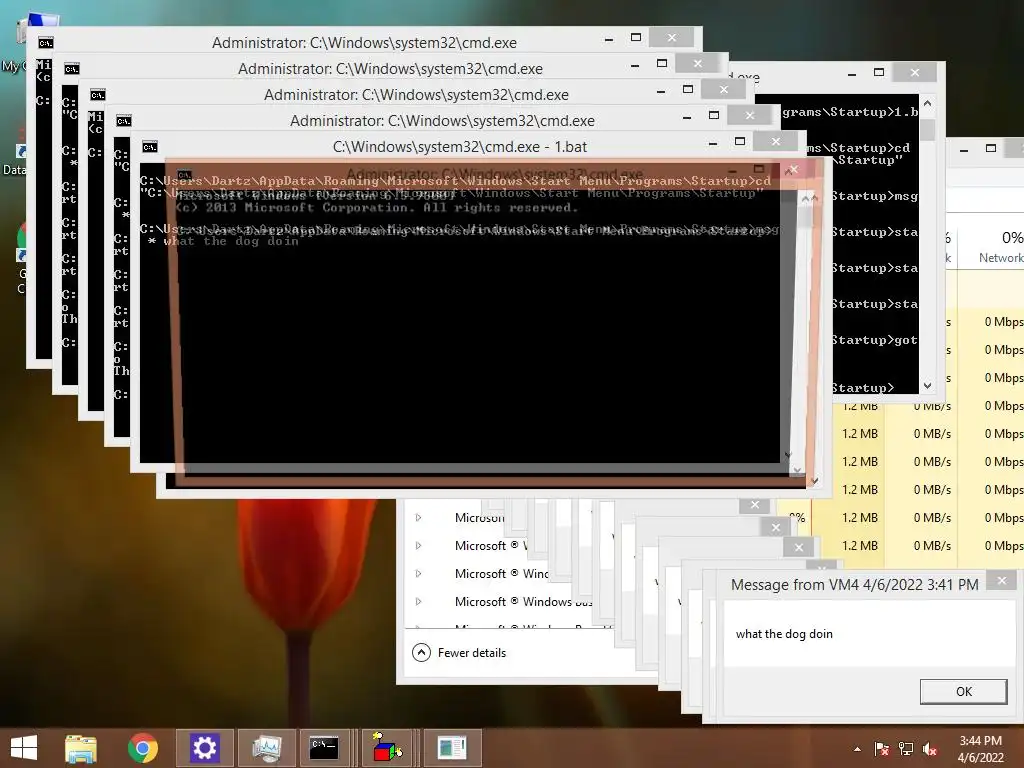Viewport: 1024px width, 768px height.
Task: Switch to the monitor-graph taskbar icon
Action: point(266,748)
